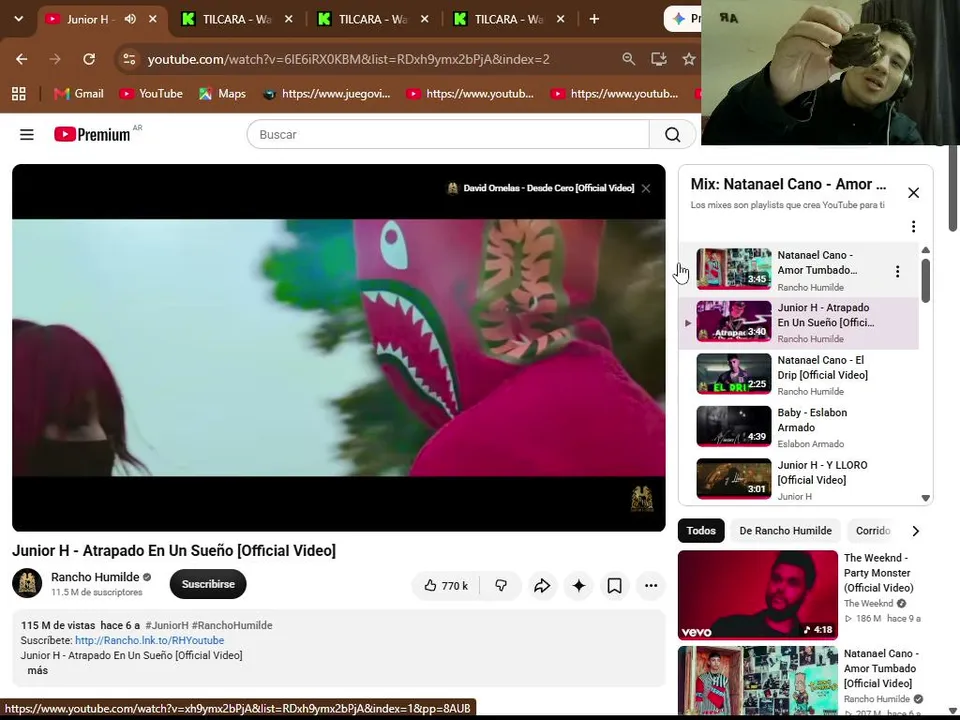Expand the description with más

coord(37,670)
